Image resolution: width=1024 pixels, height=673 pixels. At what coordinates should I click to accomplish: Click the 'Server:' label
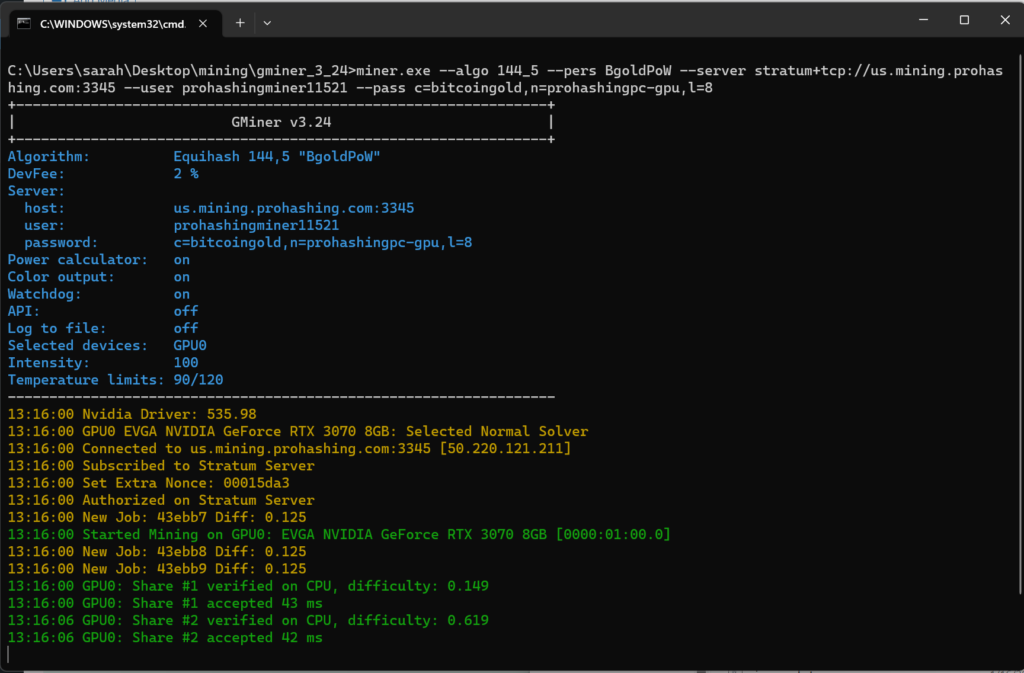click(36, 191)
